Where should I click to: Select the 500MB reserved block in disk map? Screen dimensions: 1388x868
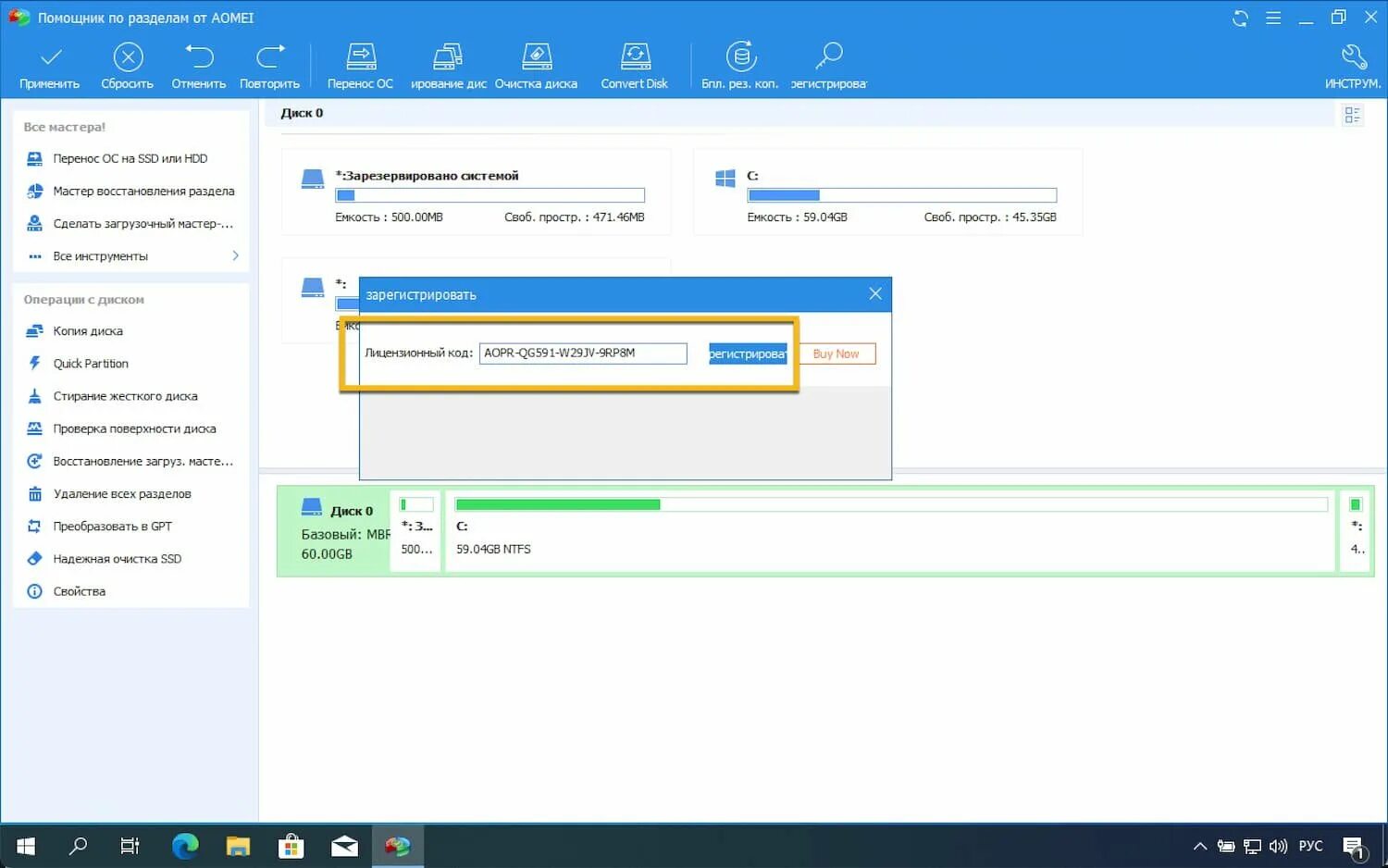pos(415,530)
